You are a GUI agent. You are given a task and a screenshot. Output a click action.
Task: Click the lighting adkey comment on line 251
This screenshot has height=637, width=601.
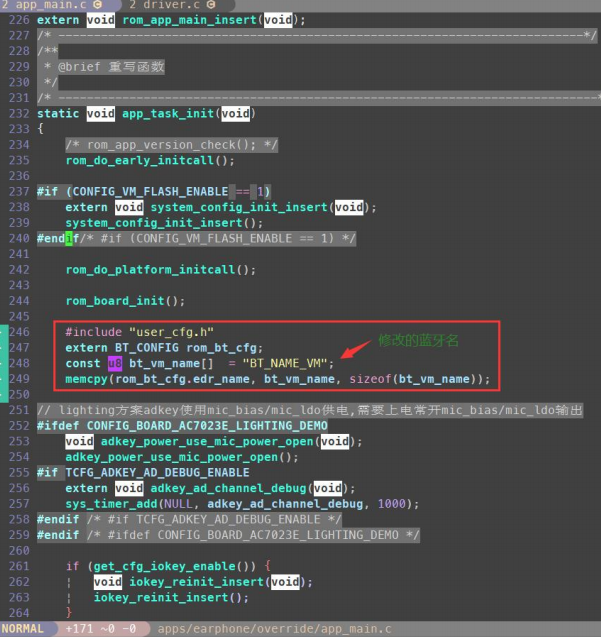tap(310, 410)
